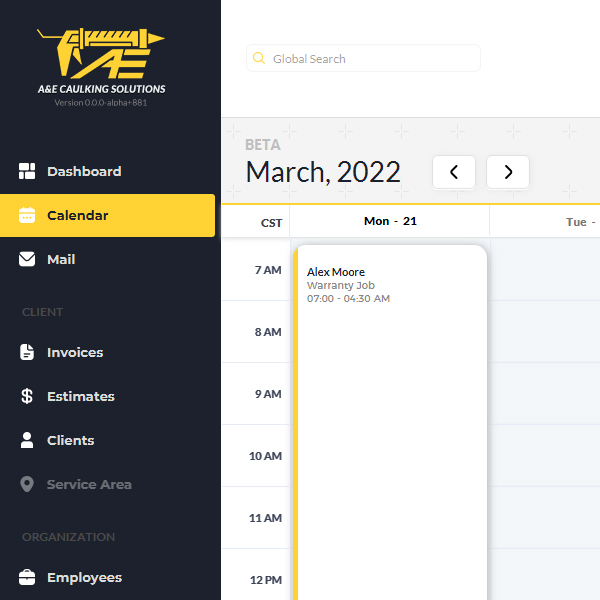This screenshot has width=600, height=600.
Task: Click the Invoices document icon
Action: 27,352
